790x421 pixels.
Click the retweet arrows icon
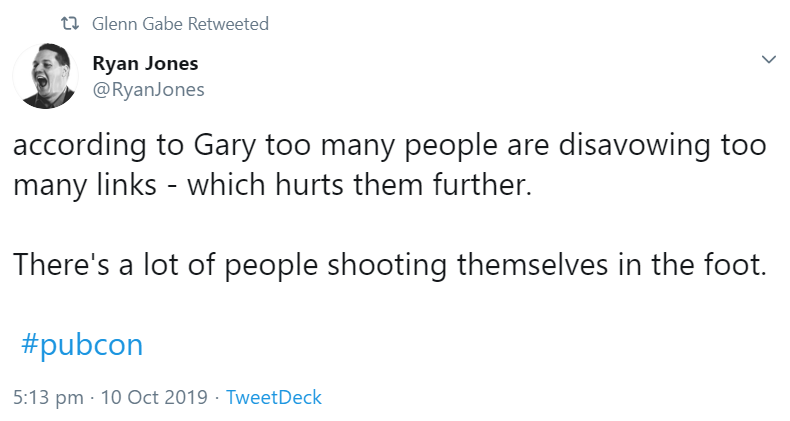[70, 23]
